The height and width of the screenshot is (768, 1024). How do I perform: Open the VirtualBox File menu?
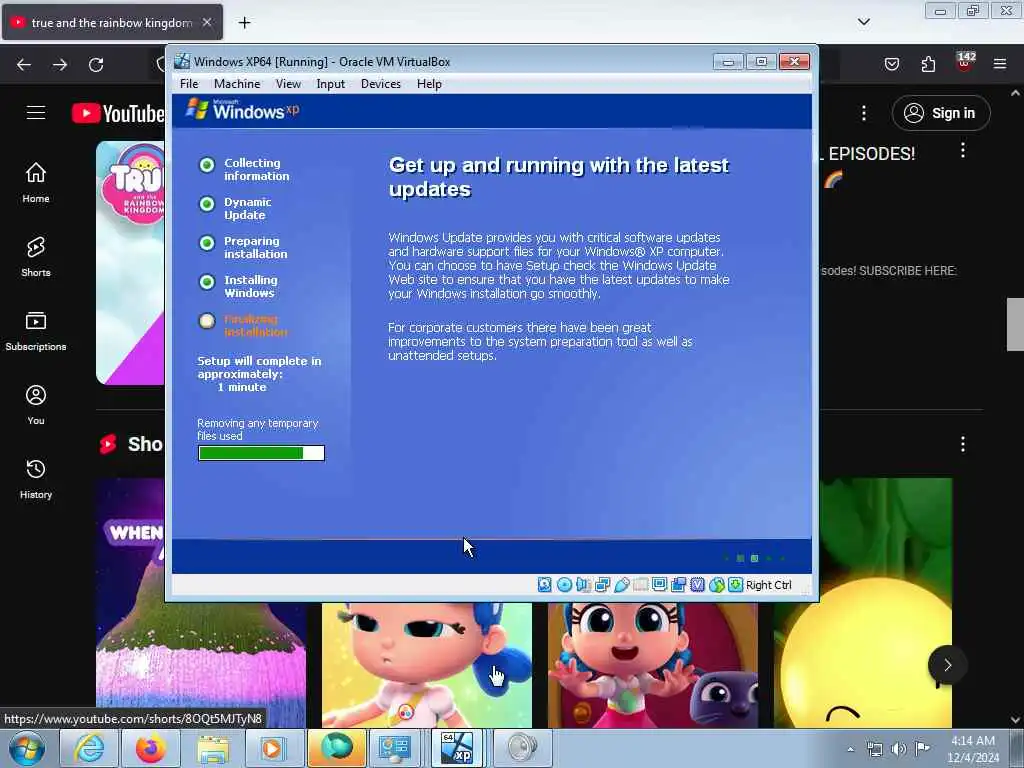(x=189, y=84)
